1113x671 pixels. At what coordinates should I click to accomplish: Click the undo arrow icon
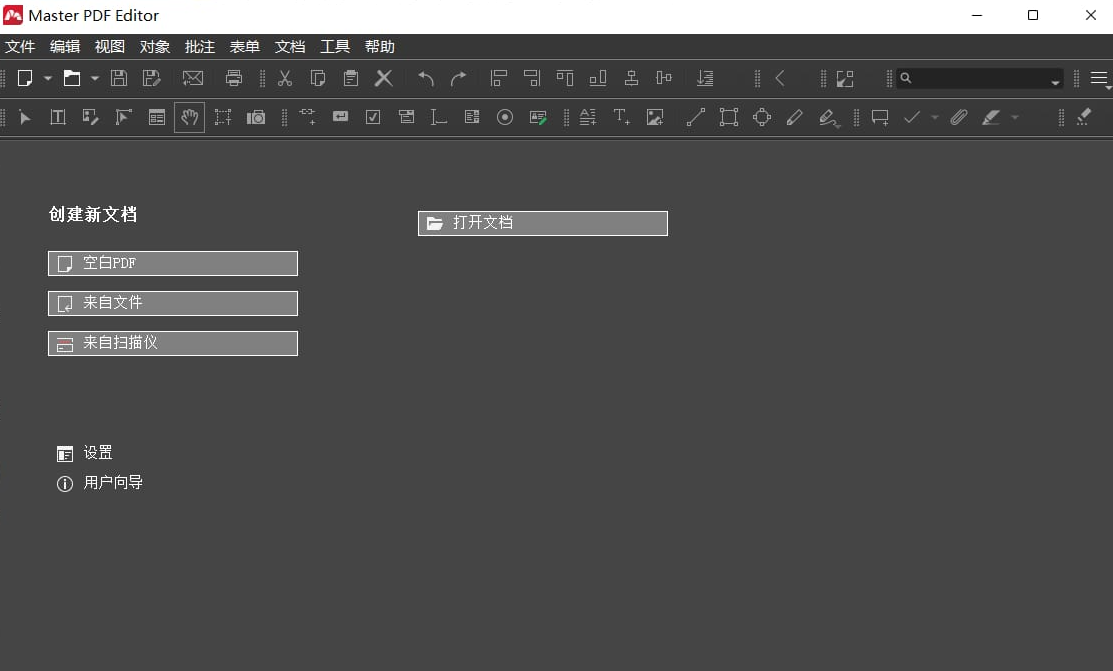pos(425,78)
